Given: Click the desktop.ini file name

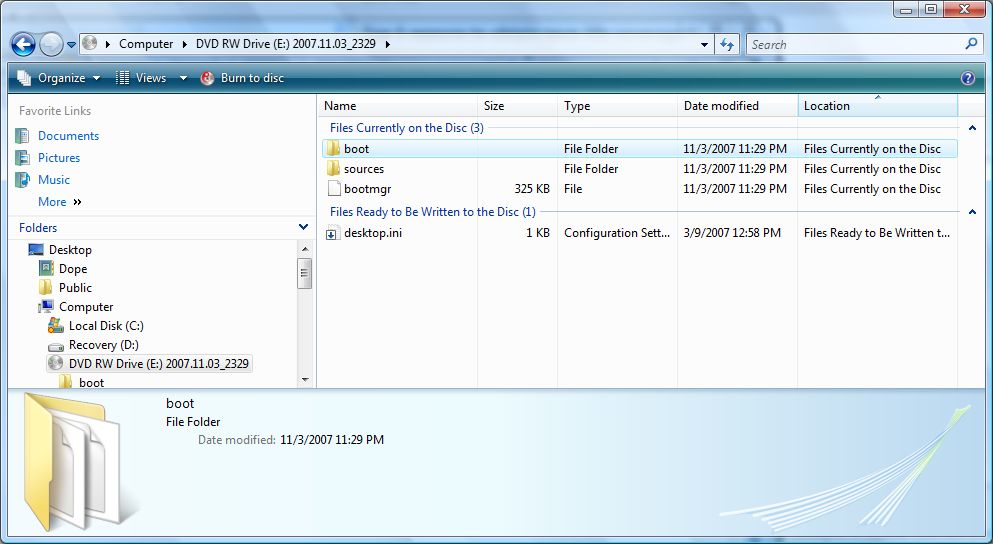Looking at the screenshot, I should click(373, 233).
